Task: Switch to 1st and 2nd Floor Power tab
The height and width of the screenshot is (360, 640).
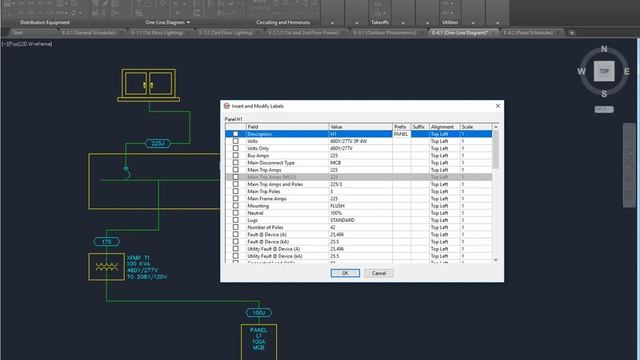Action: 303,33
